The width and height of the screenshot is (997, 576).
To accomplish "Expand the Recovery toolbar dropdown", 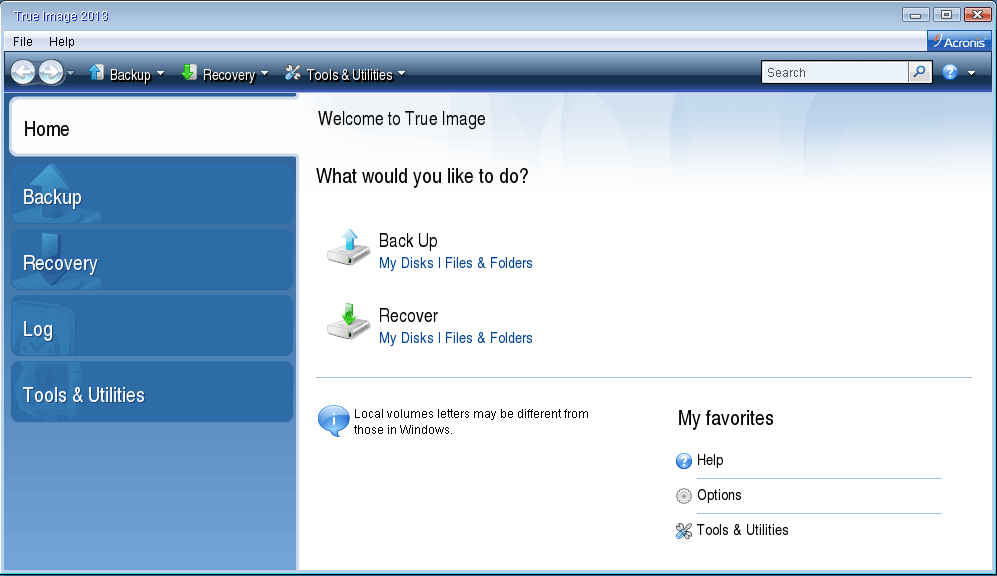I will (264, 74).
